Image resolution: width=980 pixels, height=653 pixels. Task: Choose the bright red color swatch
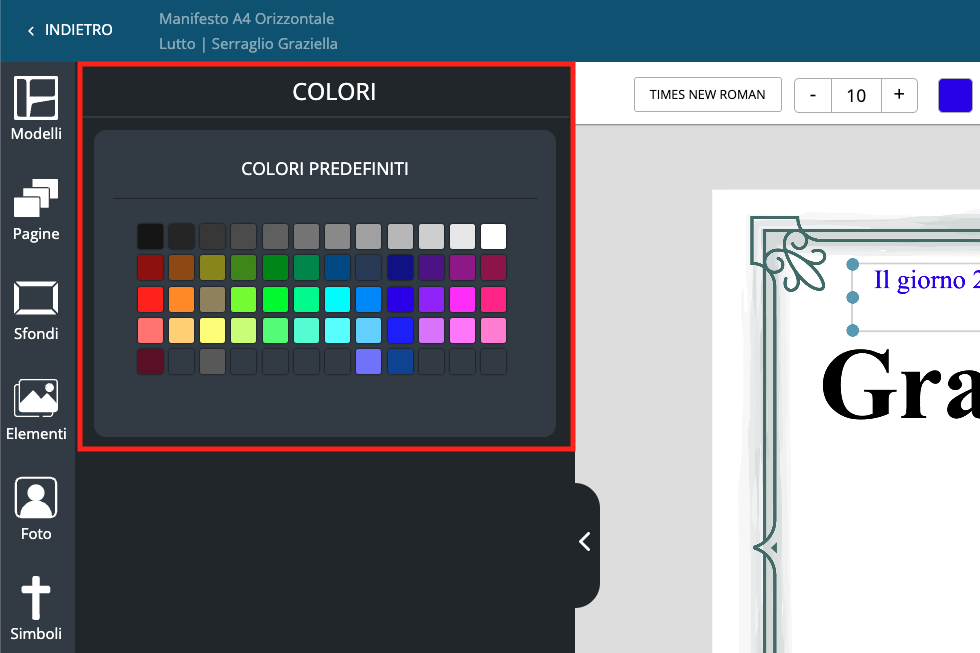150,299
